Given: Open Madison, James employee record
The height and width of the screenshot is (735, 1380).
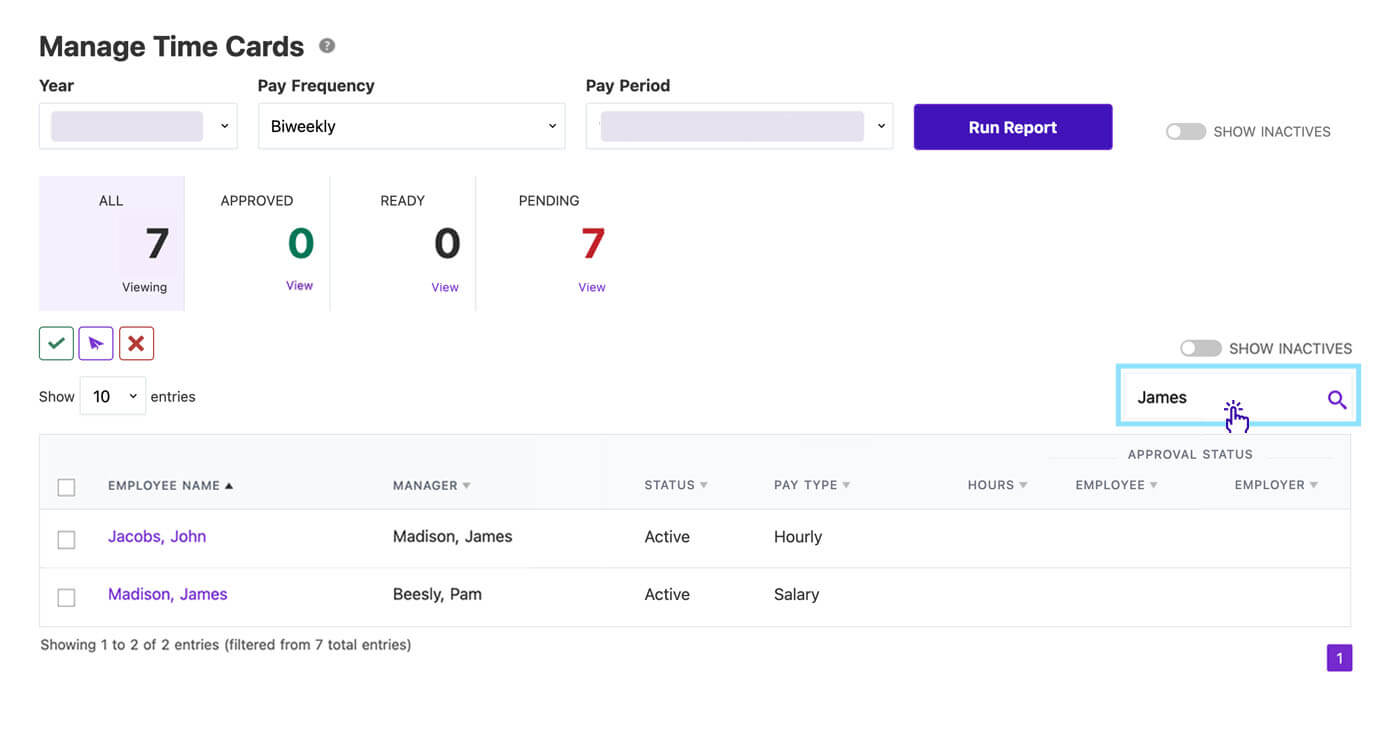Looking at the screenshot, I should tap(167, 593).
